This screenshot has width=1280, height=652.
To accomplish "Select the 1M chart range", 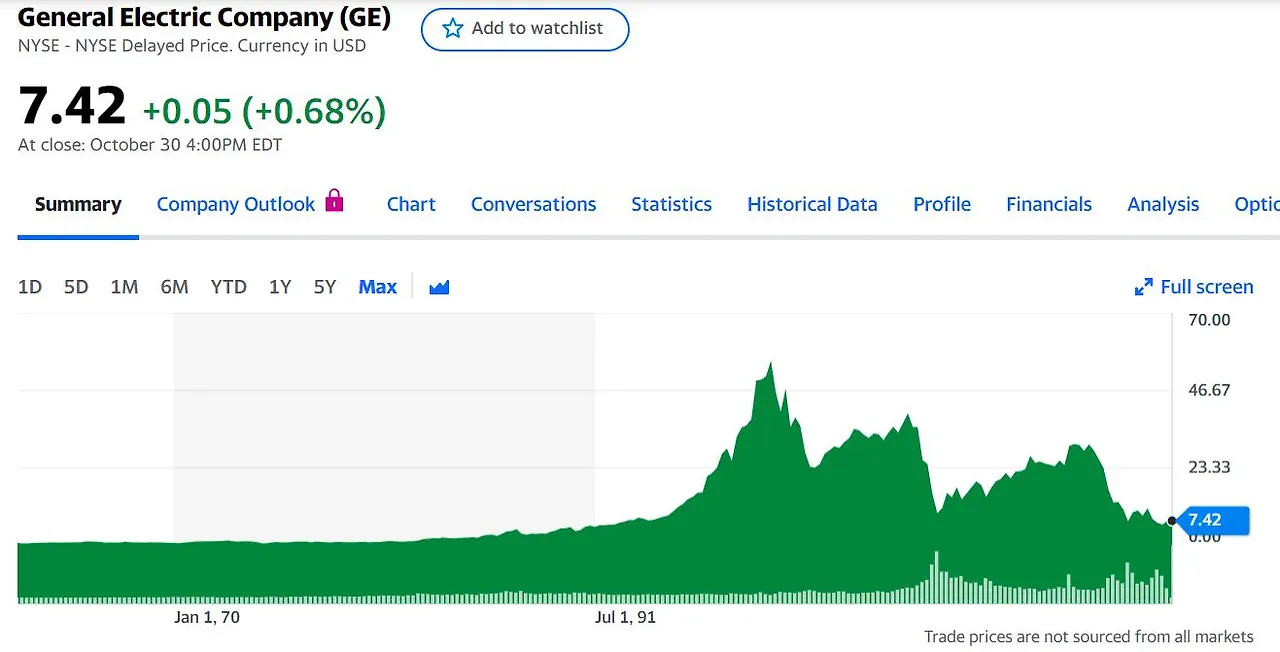I will coord(124,287).
